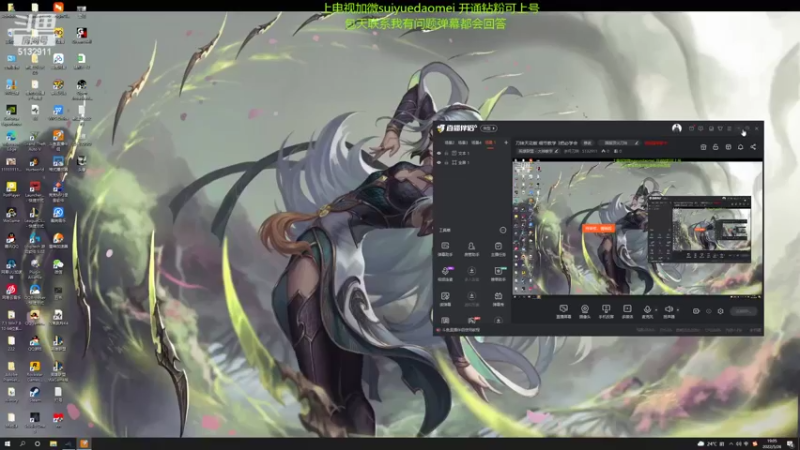
Task: Open the tool with red badge in toolbox
Action: (x=472, y=320)
